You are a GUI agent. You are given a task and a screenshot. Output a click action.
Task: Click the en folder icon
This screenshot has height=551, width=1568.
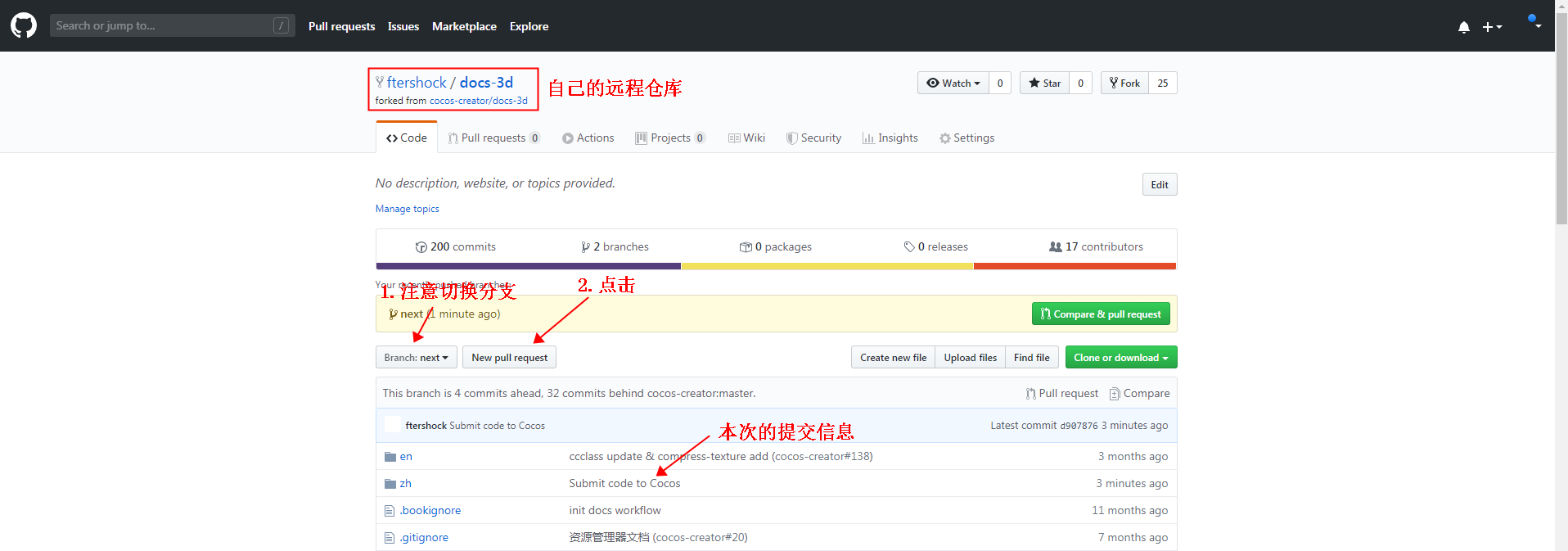[x=390, y=457]
